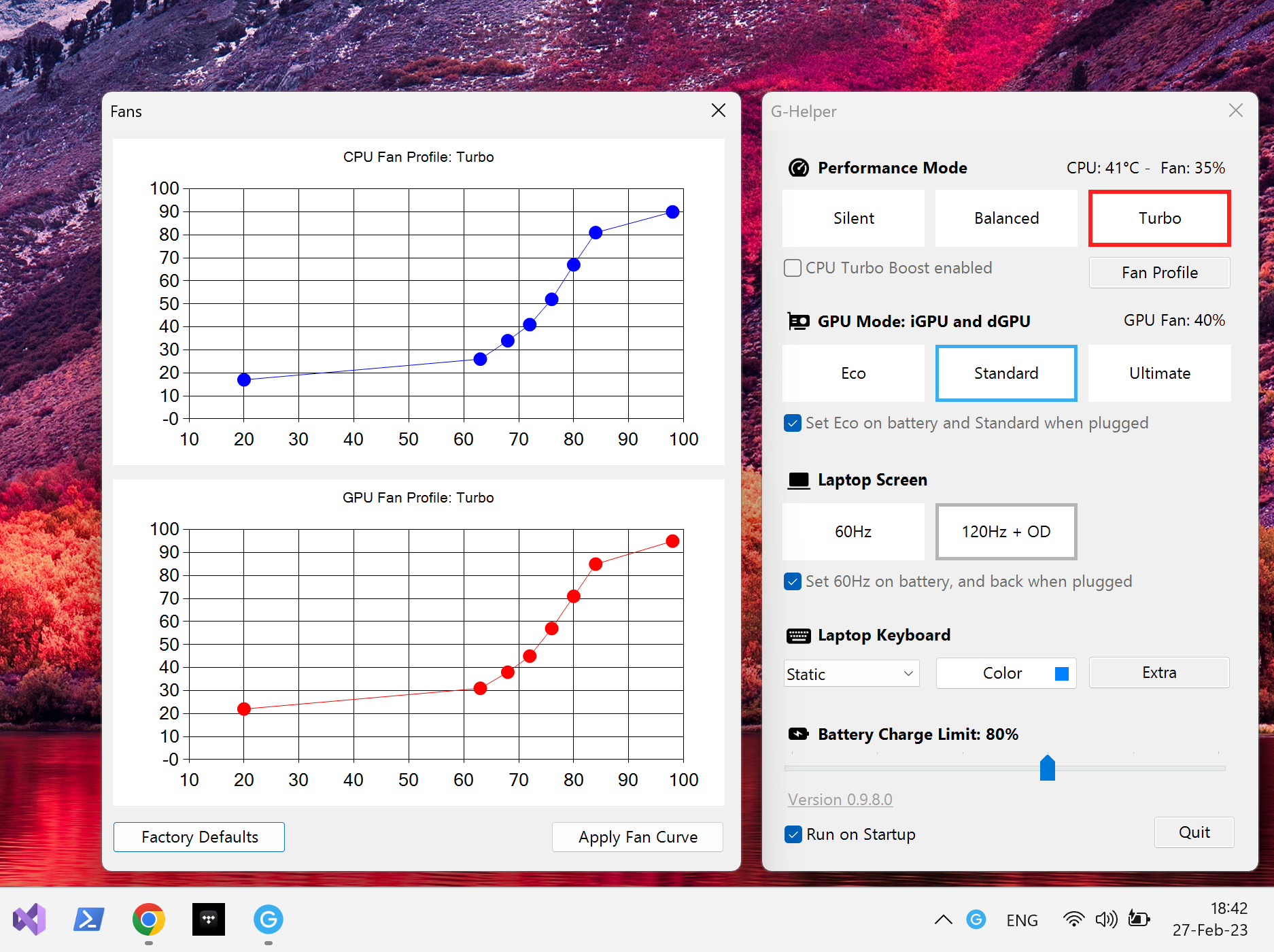Image resolution: width=1274 pixels, height=952 pixels.
Task: Open the Version 0.9.8.0 link
Action: 840,800
